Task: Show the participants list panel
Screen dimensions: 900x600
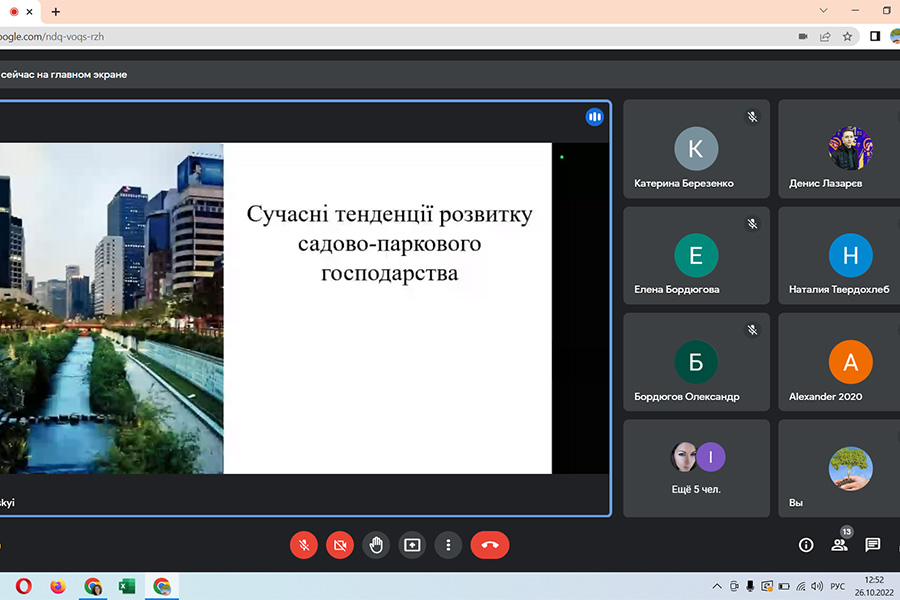Action: (x=839, y=545)
